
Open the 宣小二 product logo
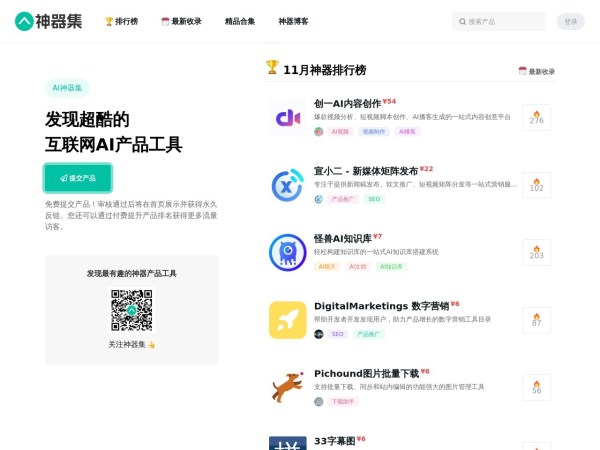[287, 185]
